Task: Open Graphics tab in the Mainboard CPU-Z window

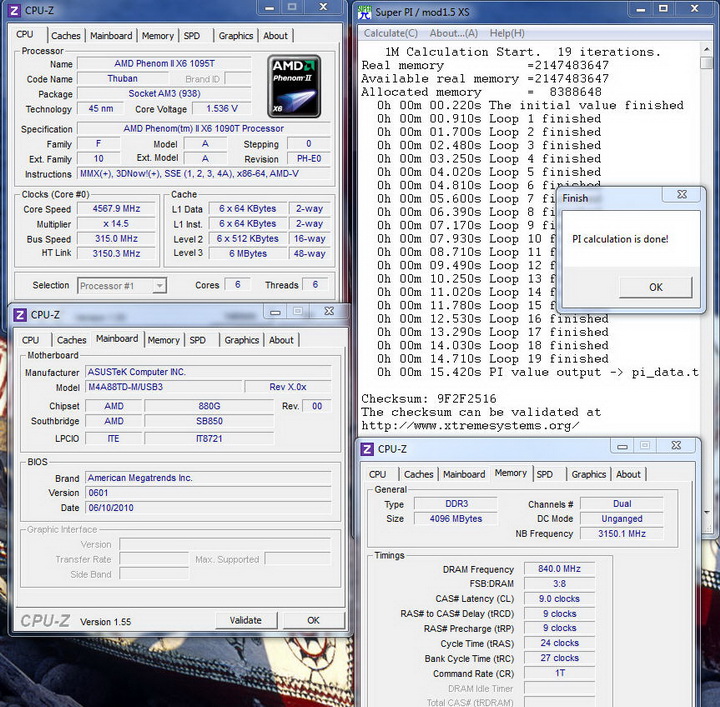Action: pyautogui.click(x=242, y=340)
